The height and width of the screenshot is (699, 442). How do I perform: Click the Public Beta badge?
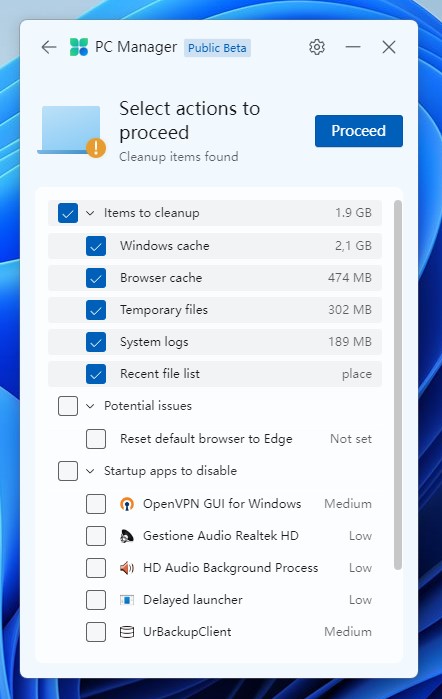(217, 48)
